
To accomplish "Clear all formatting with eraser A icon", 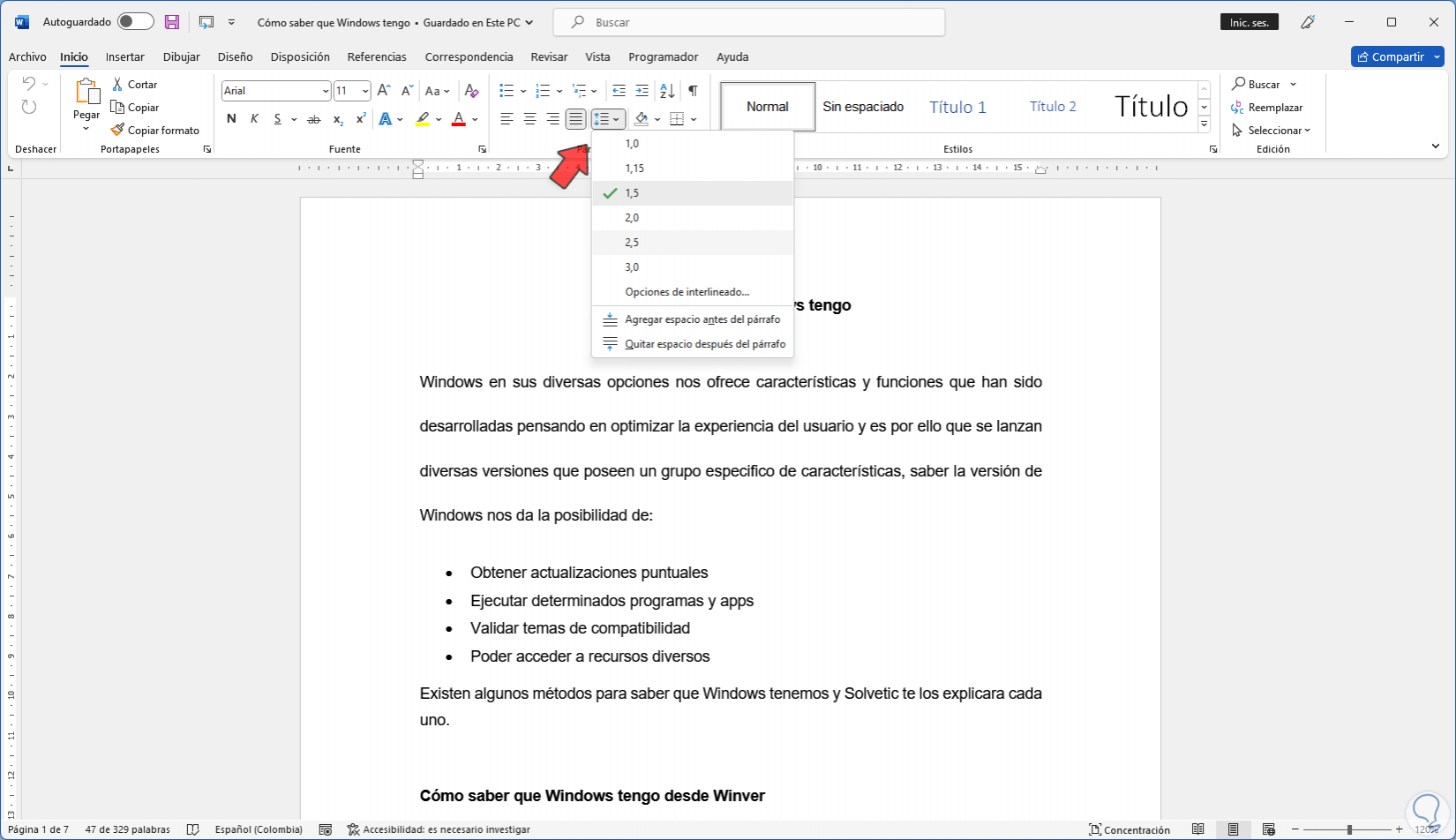I will click(x=471, y=90).
